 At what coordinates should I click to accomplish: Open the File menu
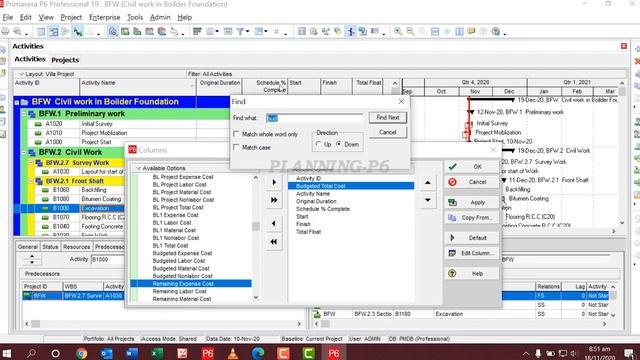tap(8, 18)
